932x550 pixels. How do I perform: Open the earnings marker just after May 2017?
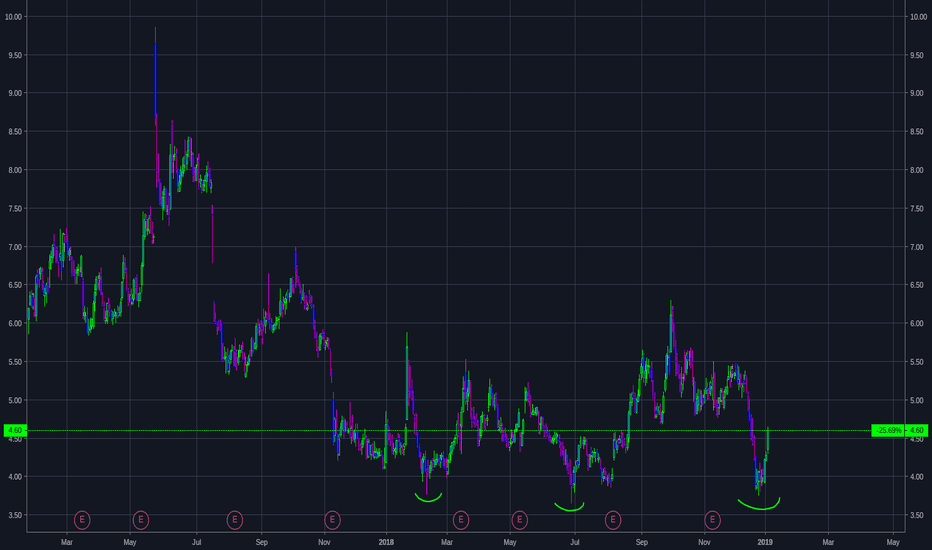[x=140, y=520]
